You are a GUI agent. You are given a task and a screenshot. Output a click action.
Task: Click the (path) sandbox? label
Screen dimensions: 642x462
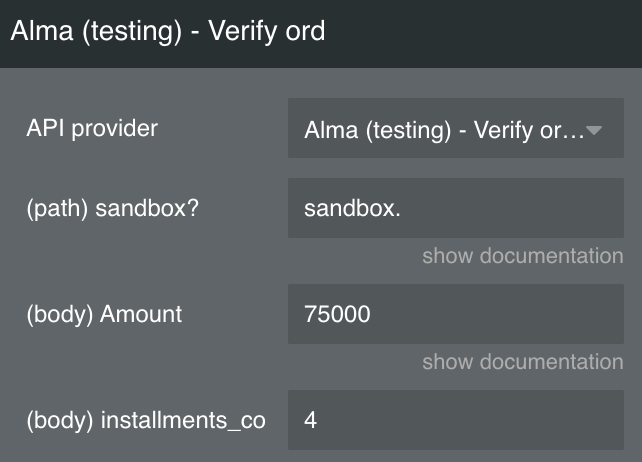pyautogui.click(x=113, y=208)
